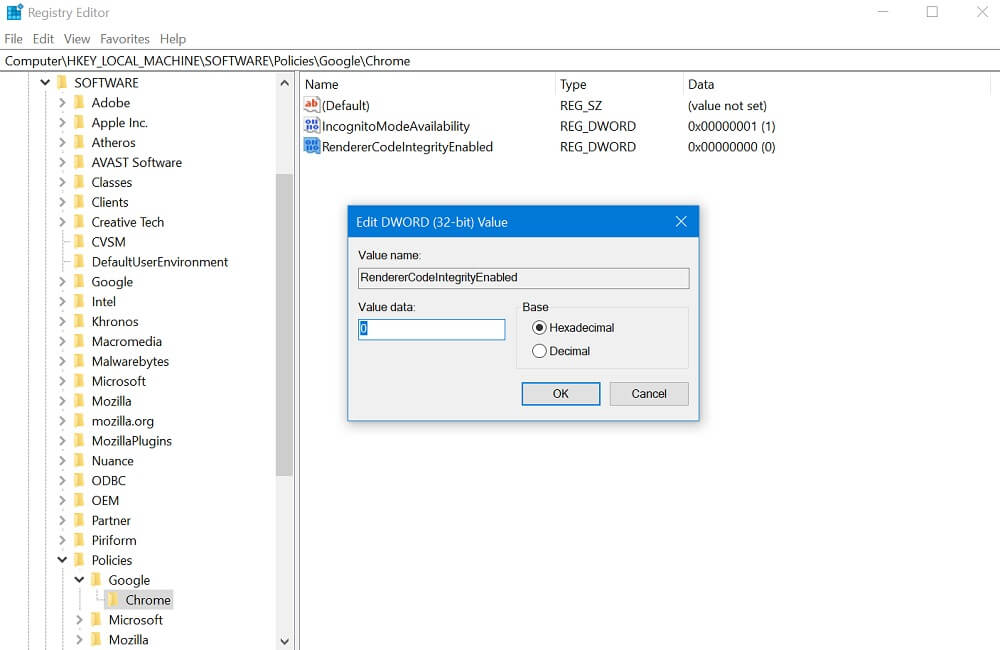Select the MozillaPlugins key
This screenshot has height=650, width=1000.
coord(131,441)
